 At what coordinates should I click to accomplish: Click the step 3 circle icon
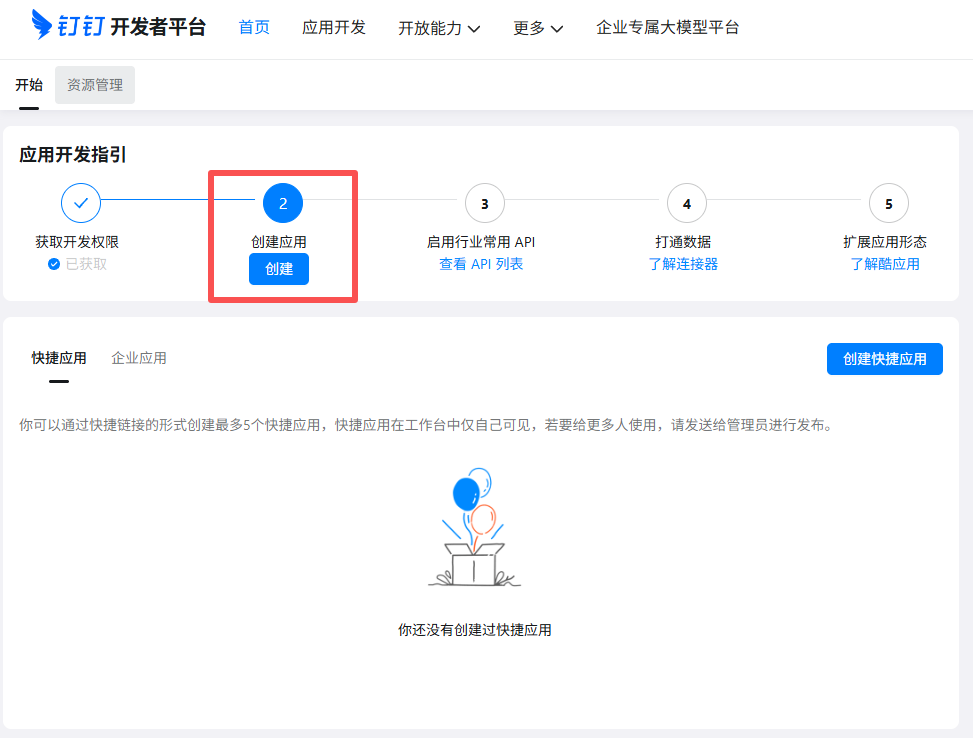coord(485,203)
